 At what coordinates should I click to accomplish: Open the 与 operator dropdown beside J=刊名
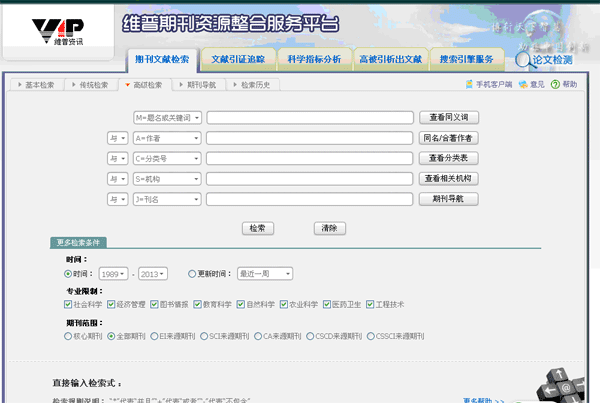coord(117,199)
